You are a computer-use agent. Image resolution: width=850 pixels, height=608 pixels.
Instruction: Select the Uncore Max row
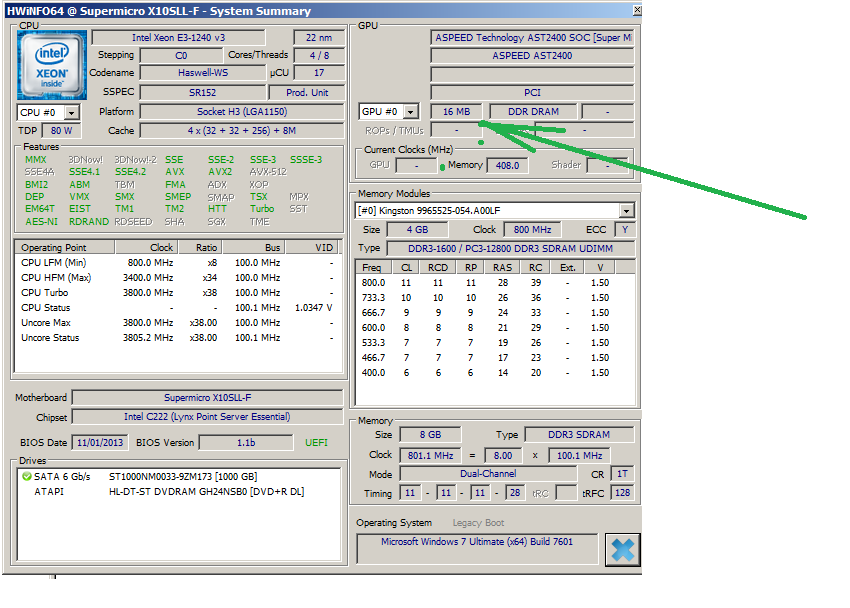(177, 323)
